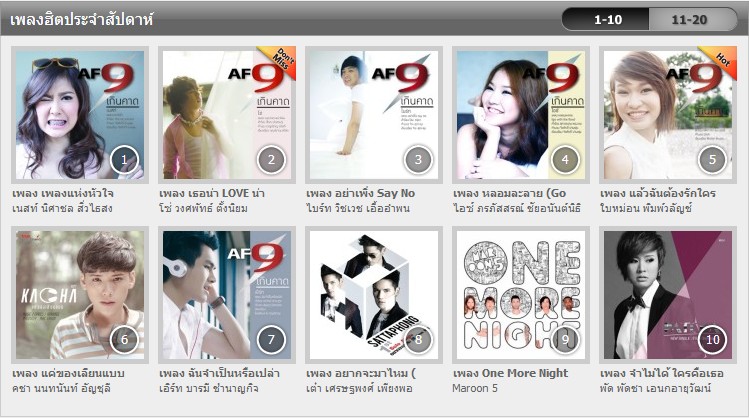Open song link เพลง ฉันจำเป็นหรือเปล่า

click(x=219, y=373)
